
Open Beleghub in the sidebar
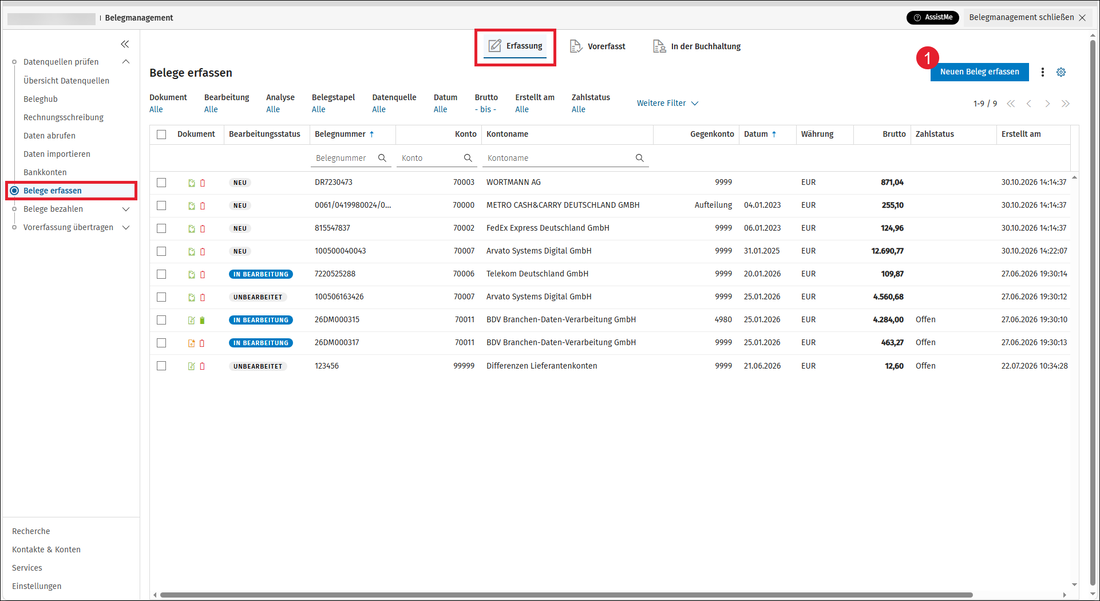click(41, 99)
